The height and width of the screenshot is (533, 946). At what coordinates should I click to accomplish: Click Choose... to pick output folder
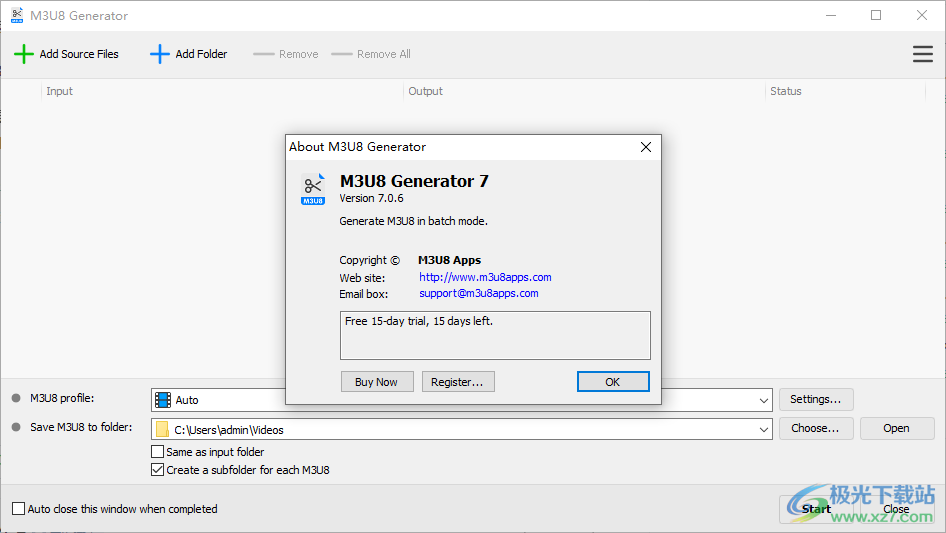pyautogui.click(x=816, y=428)
